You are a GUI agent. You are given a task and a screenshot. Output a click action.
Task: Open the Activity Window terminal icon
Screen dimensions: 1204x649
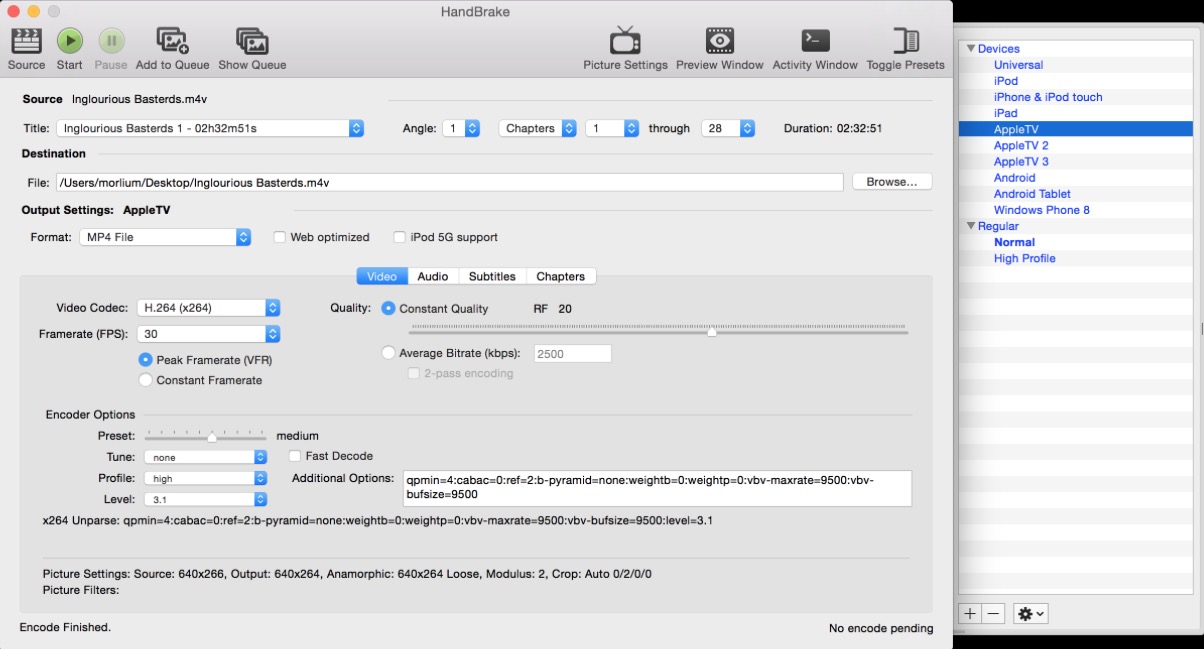pyautogui.click(x=815, y=41)
